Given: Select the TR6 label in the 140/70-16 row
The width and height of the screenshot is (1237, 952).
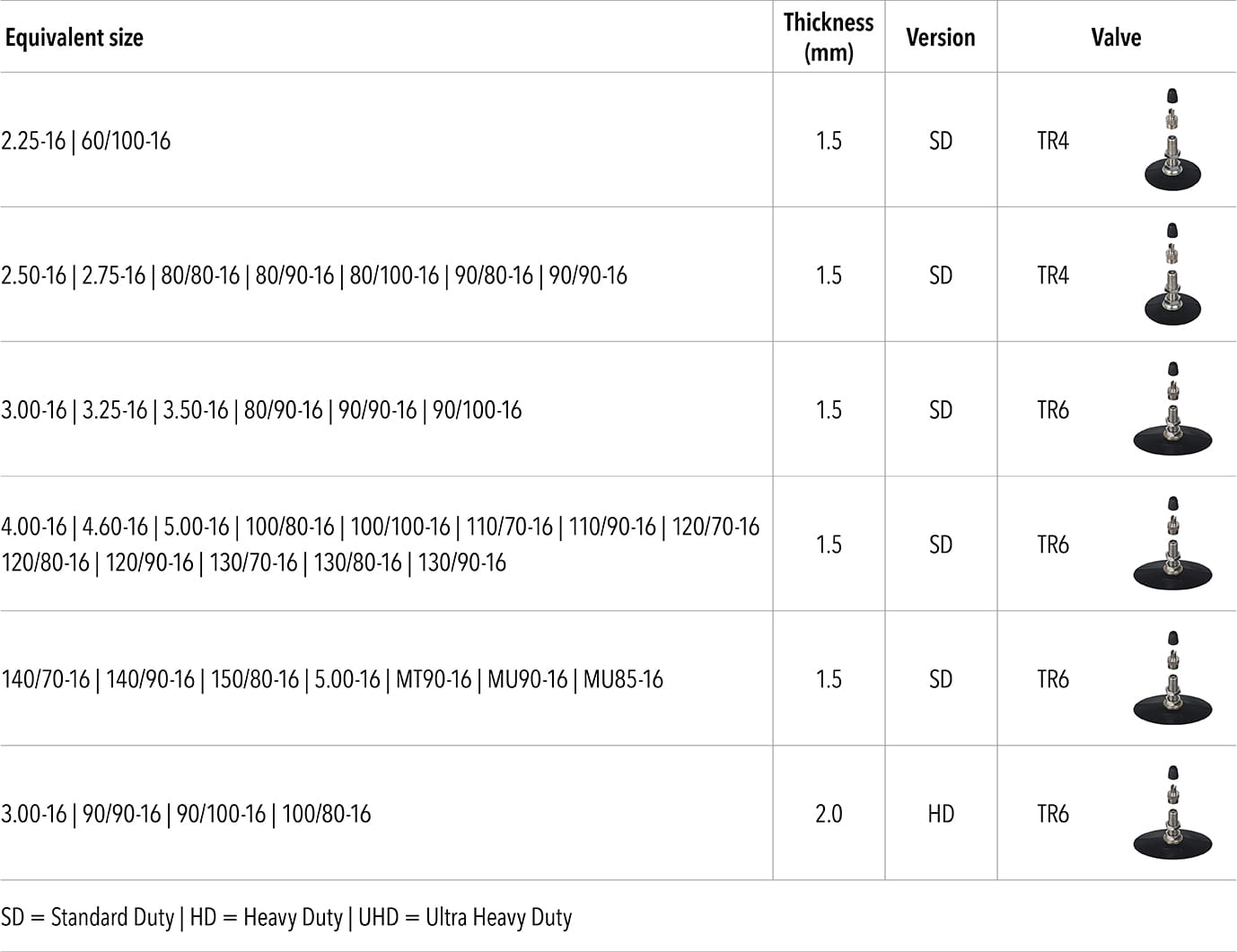Looking at the screenshot, I should pos(1053,679).
